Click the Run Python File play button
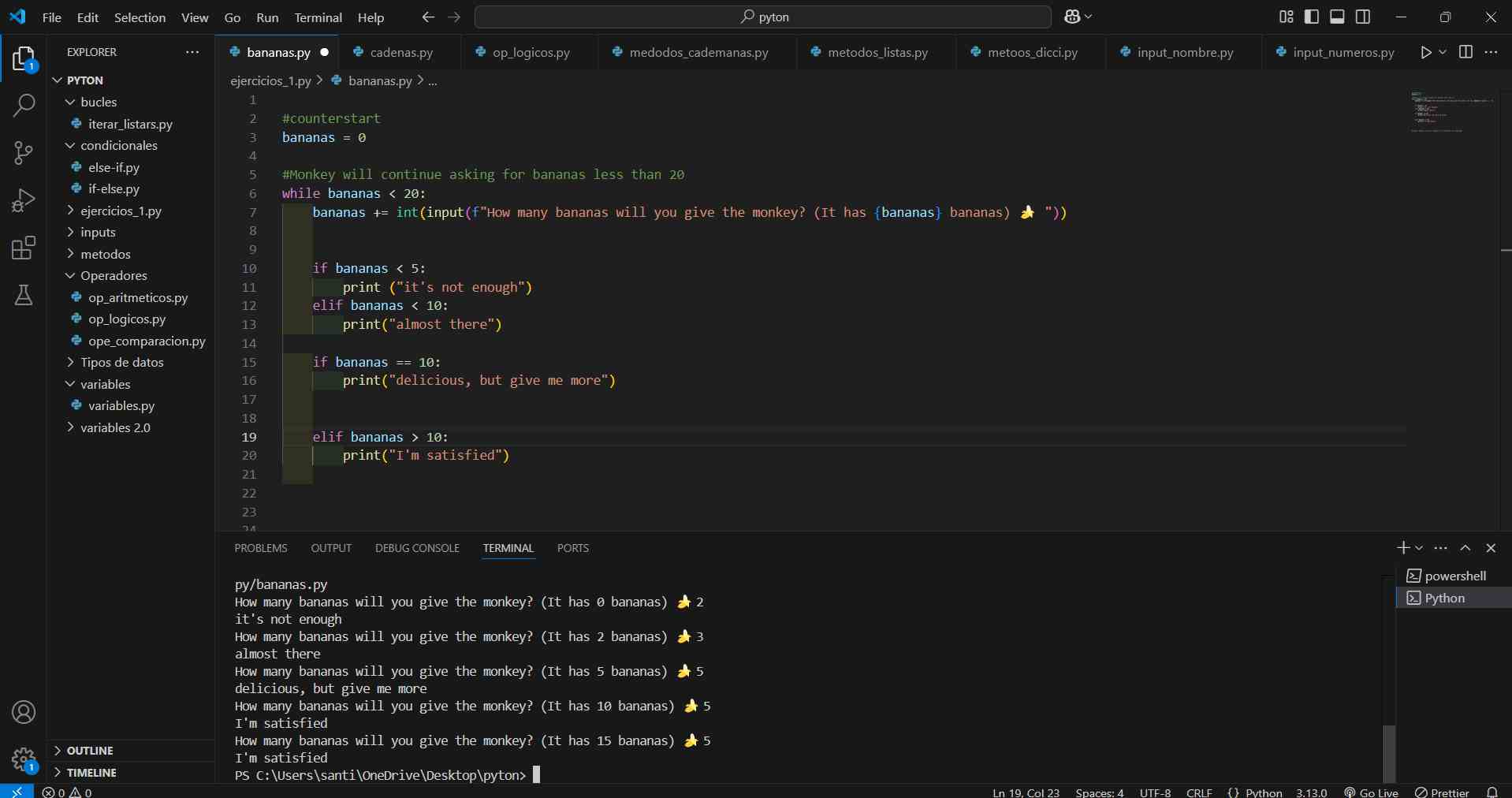 (x=1425, y=52)
